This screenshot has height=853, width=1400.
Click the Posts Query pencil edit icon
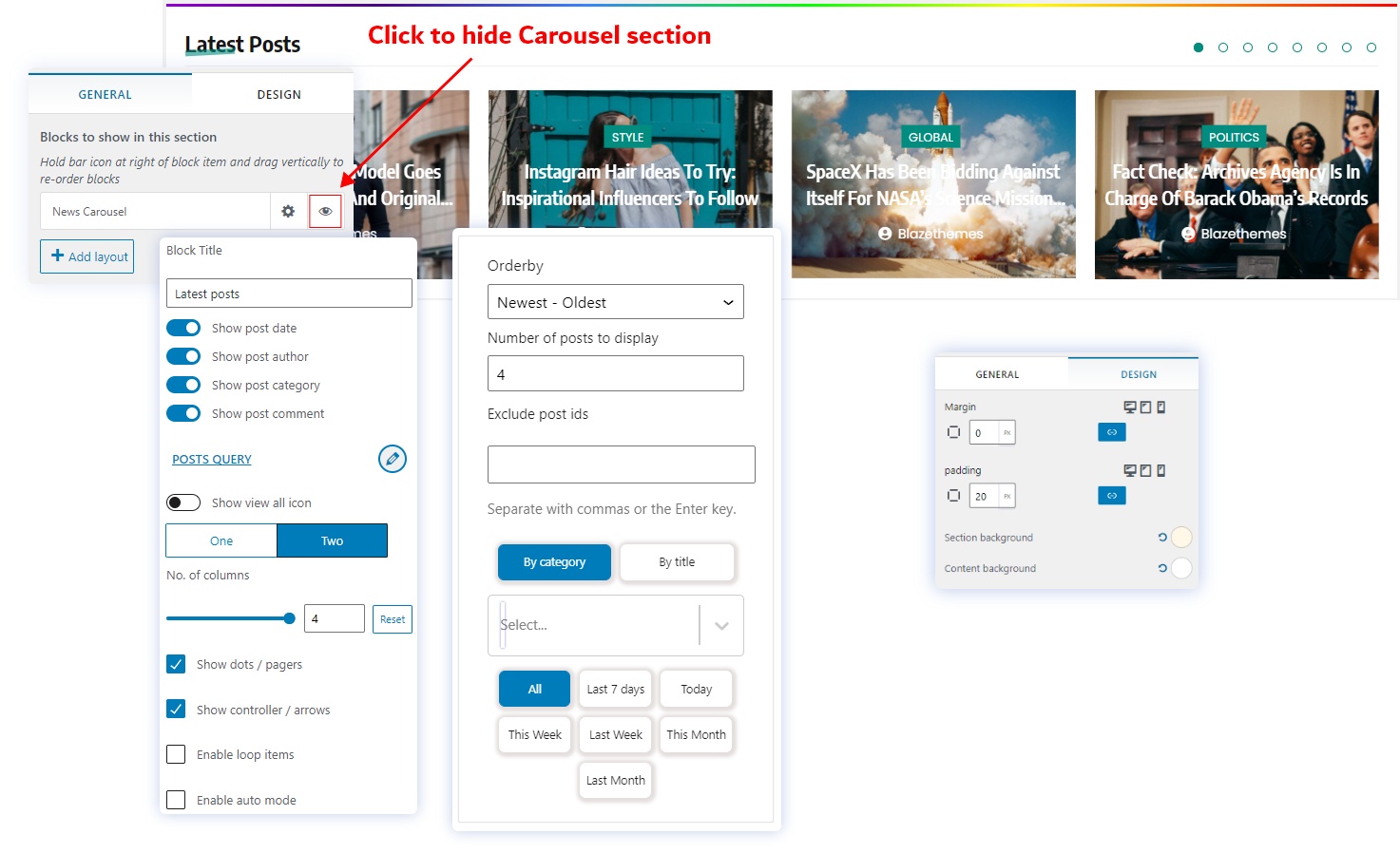click(x=392, y=459)
